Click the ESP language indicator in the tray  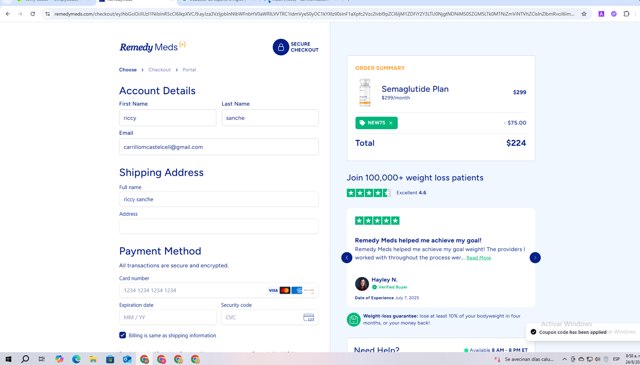point(616,359)
